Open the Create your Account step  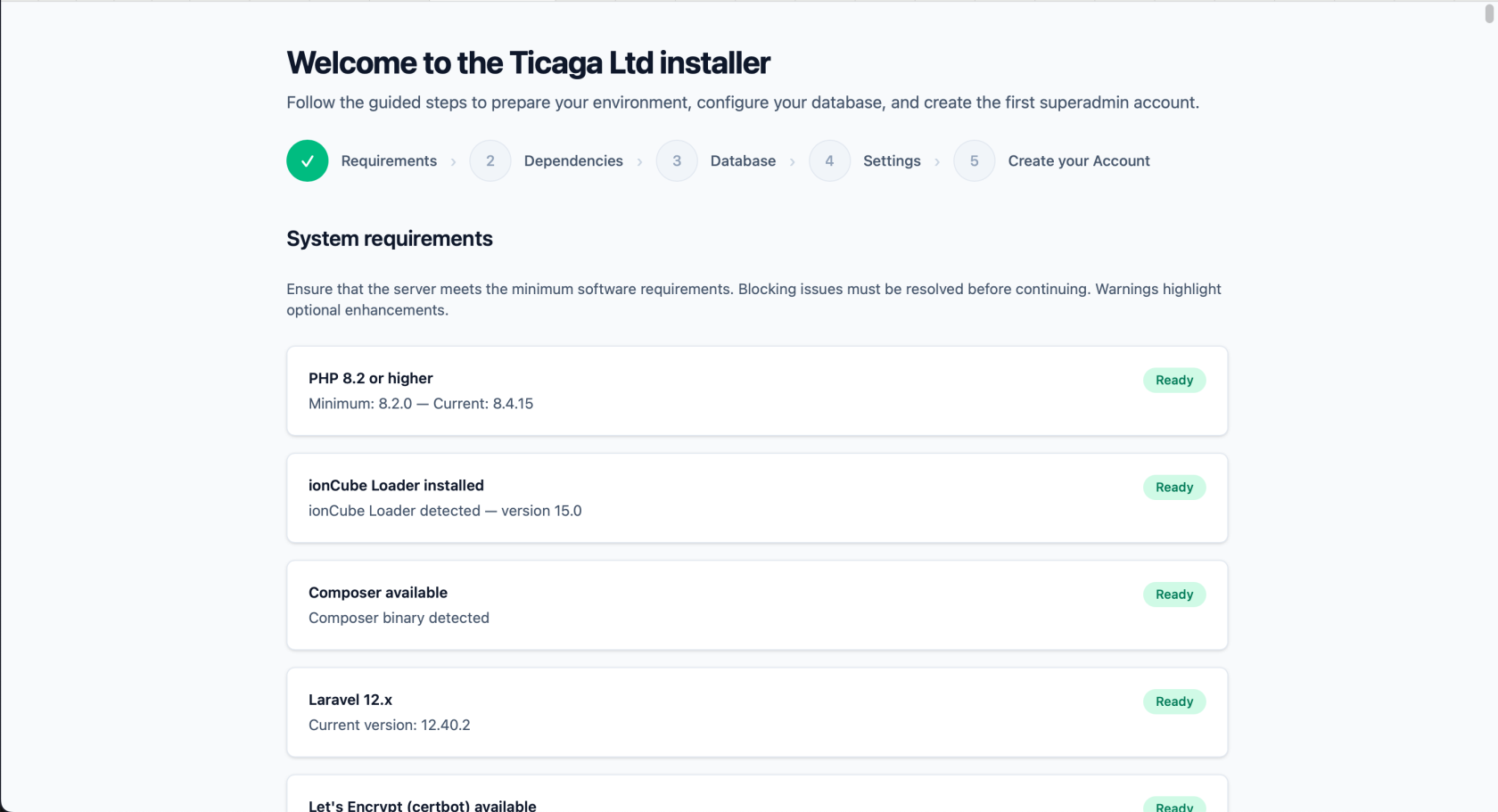point(1078,161)
